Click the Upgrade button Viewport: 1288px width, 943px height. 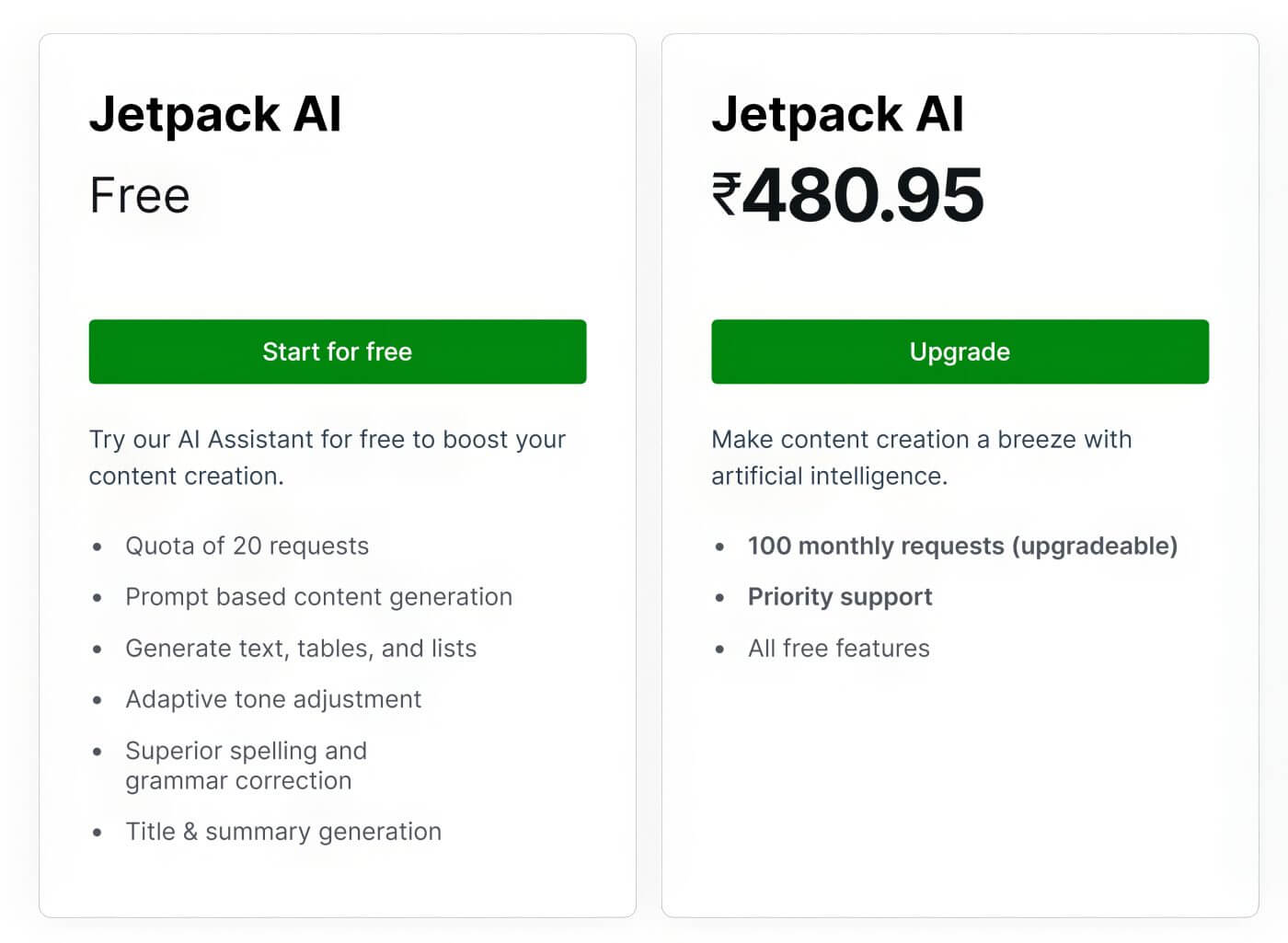pyautogui.click(x=960, y=351)
